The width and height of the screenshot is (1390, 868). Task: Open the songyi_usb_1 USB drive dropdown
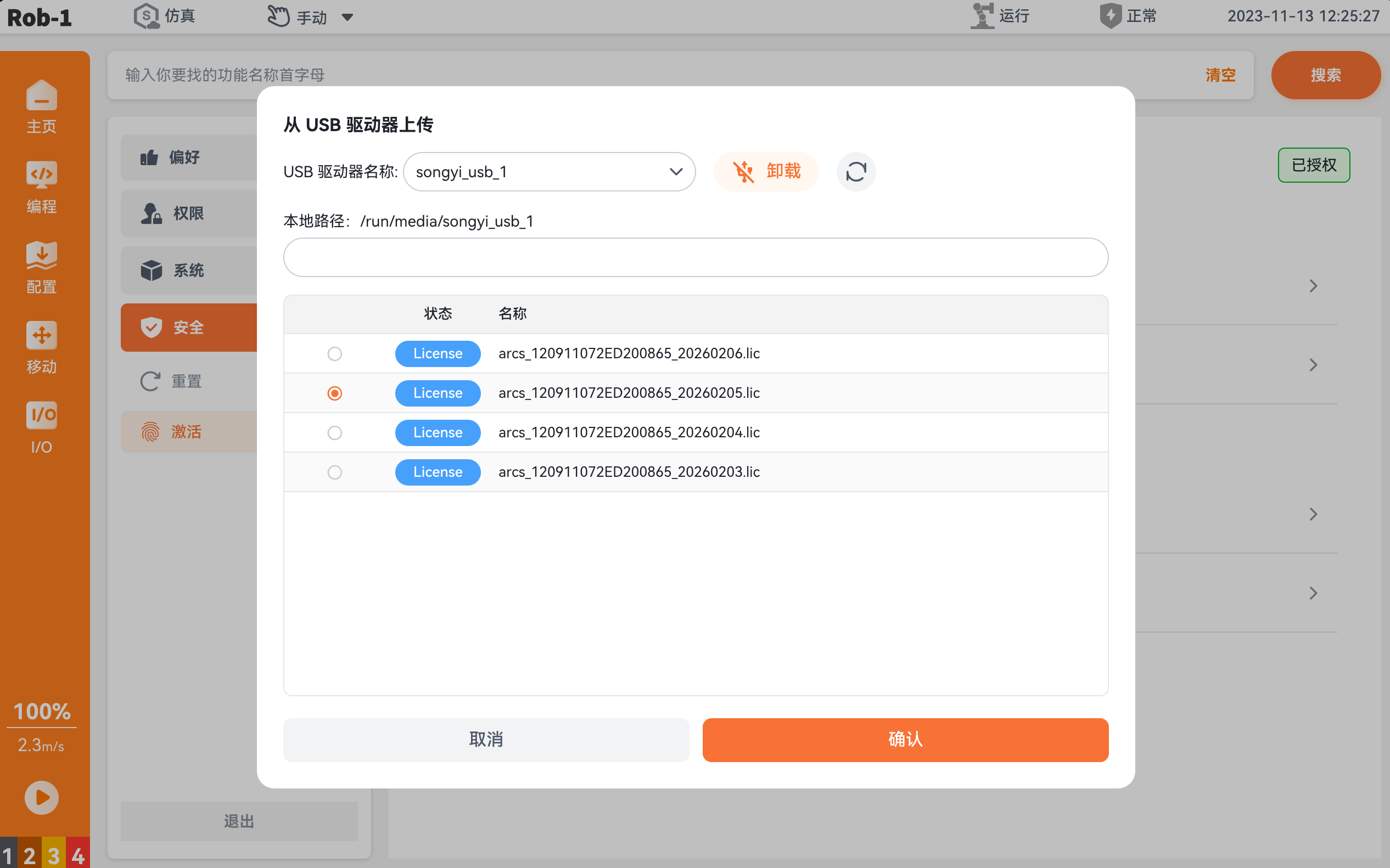549,172
